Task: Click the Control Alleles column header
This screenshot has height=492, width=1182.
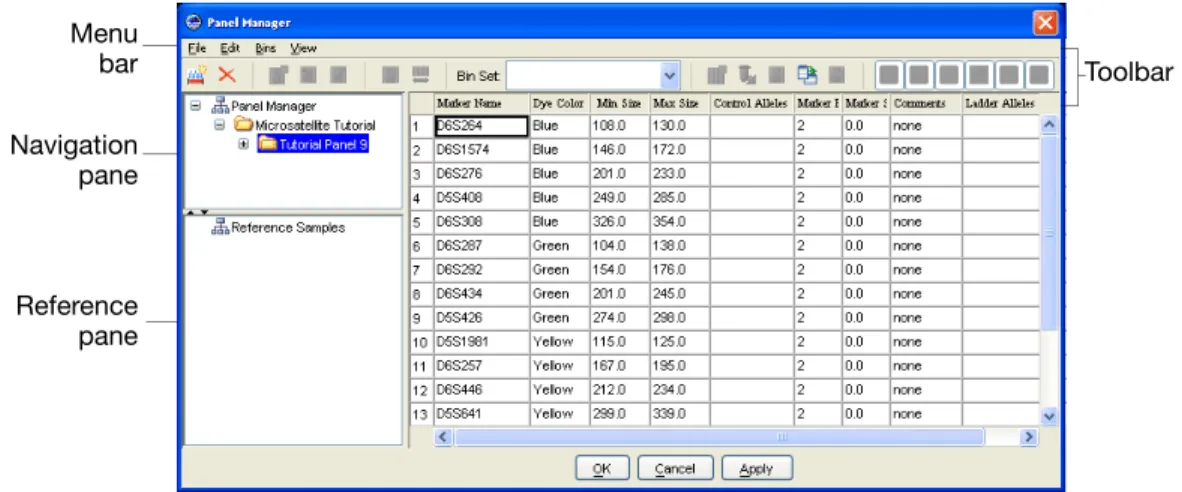Action: [752, 103]
